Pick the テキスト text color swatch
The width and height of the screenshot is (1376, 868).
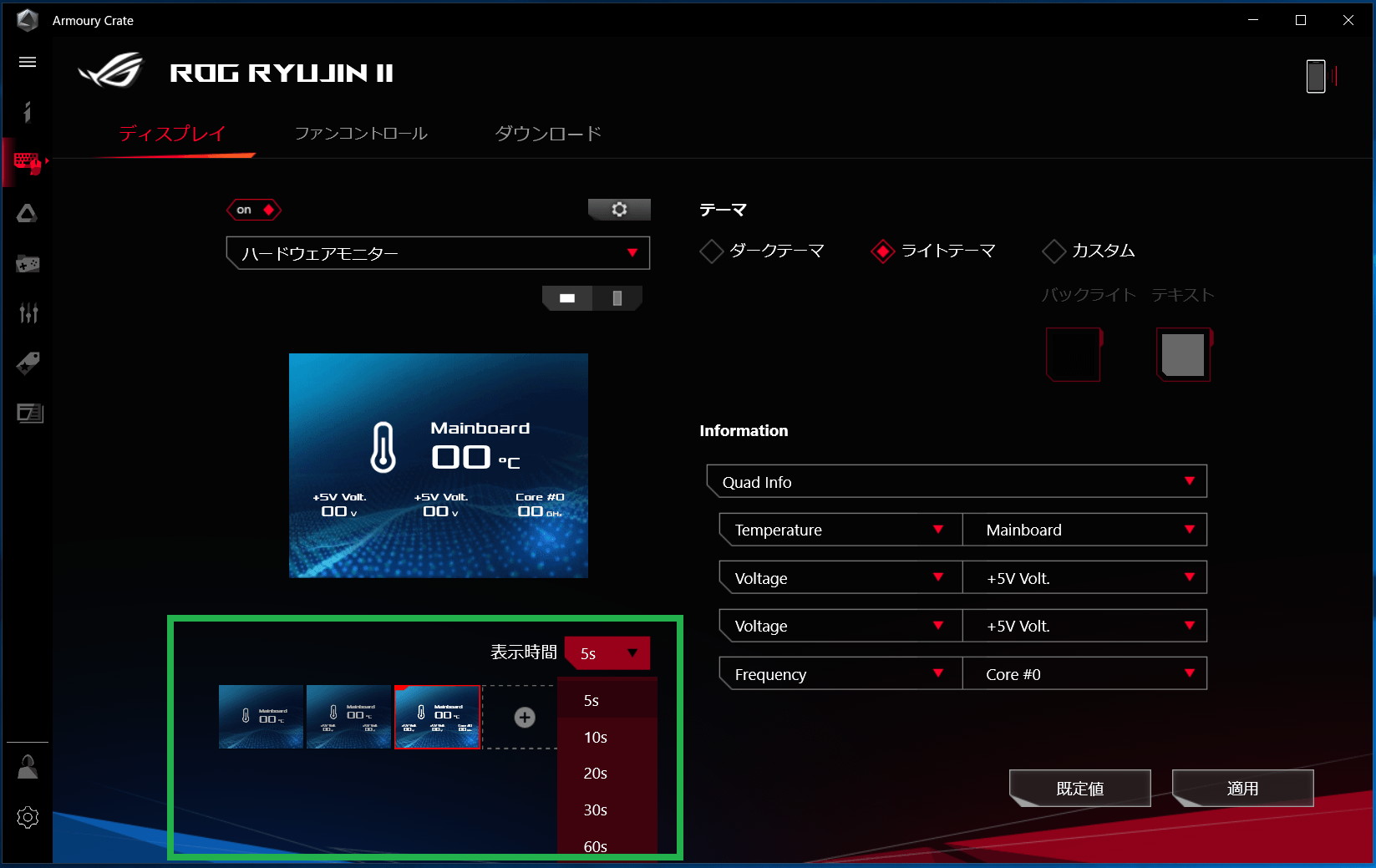(x=1184, y=354)
